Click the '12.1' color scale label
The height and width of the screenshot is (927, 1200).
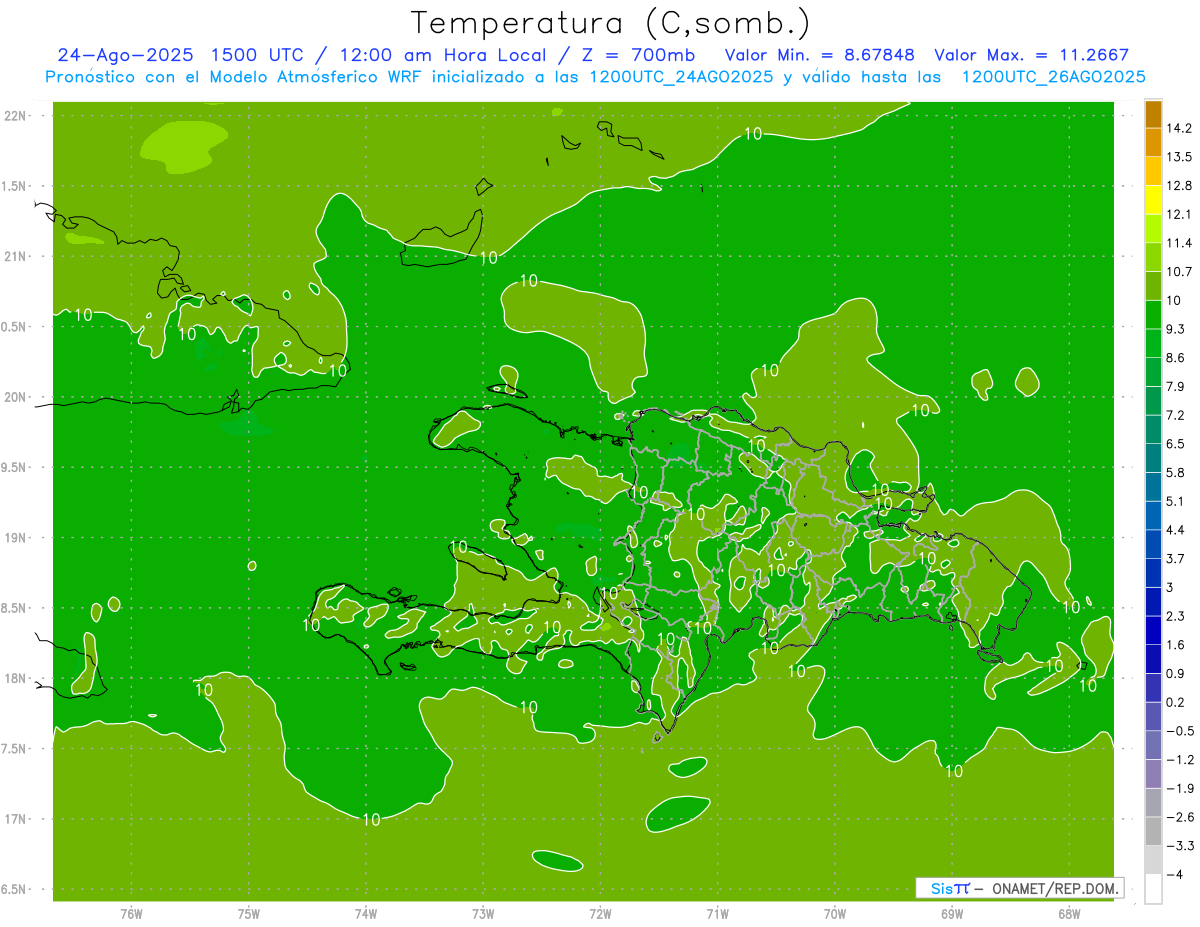tap(1179, 214)
